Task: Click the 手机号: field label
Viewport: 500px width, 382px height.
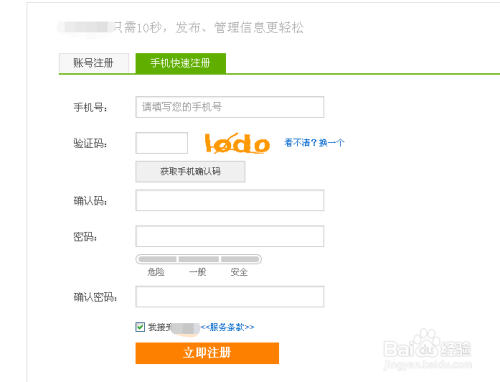Action: coord(90,107)
